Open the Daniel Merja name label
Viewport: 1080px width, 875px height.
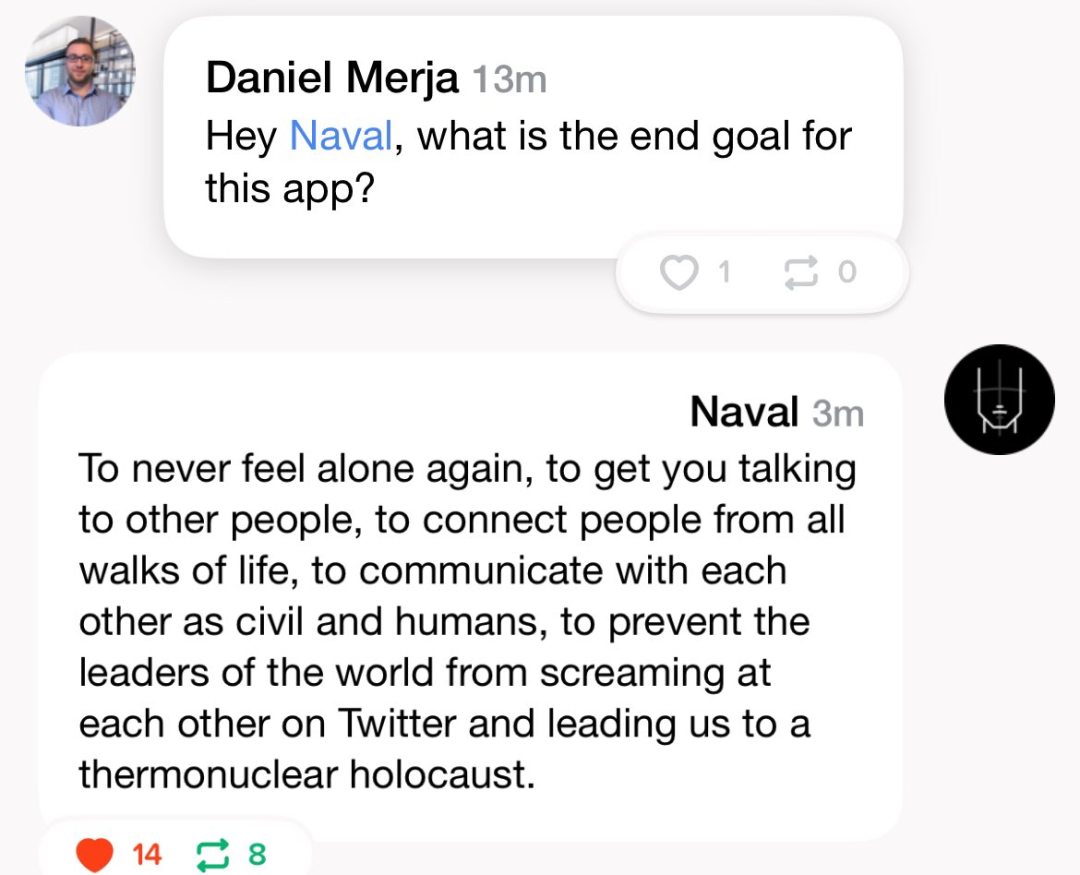(332, 77)
